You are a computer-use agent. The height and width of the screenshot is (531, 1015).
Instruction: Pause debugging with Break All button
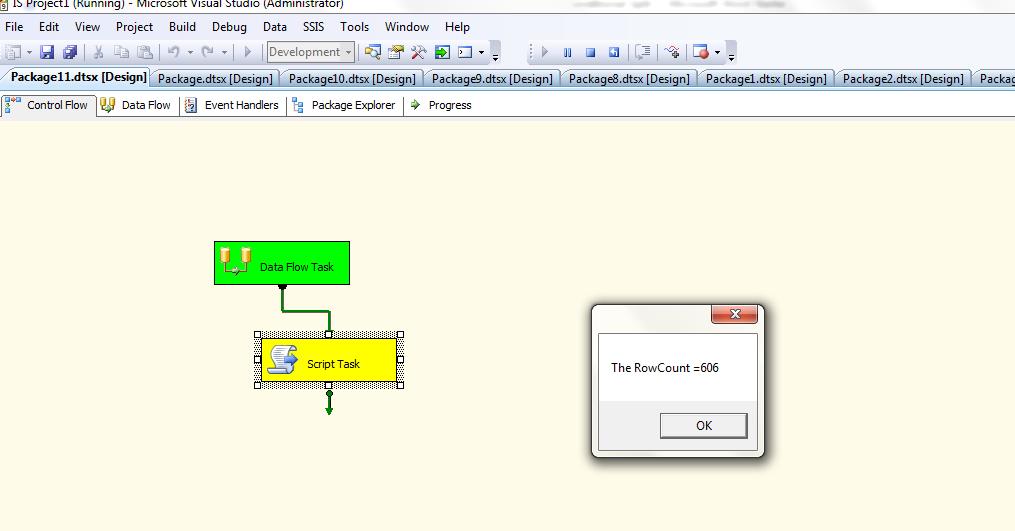pyautogui.click(x=567, y=52)
